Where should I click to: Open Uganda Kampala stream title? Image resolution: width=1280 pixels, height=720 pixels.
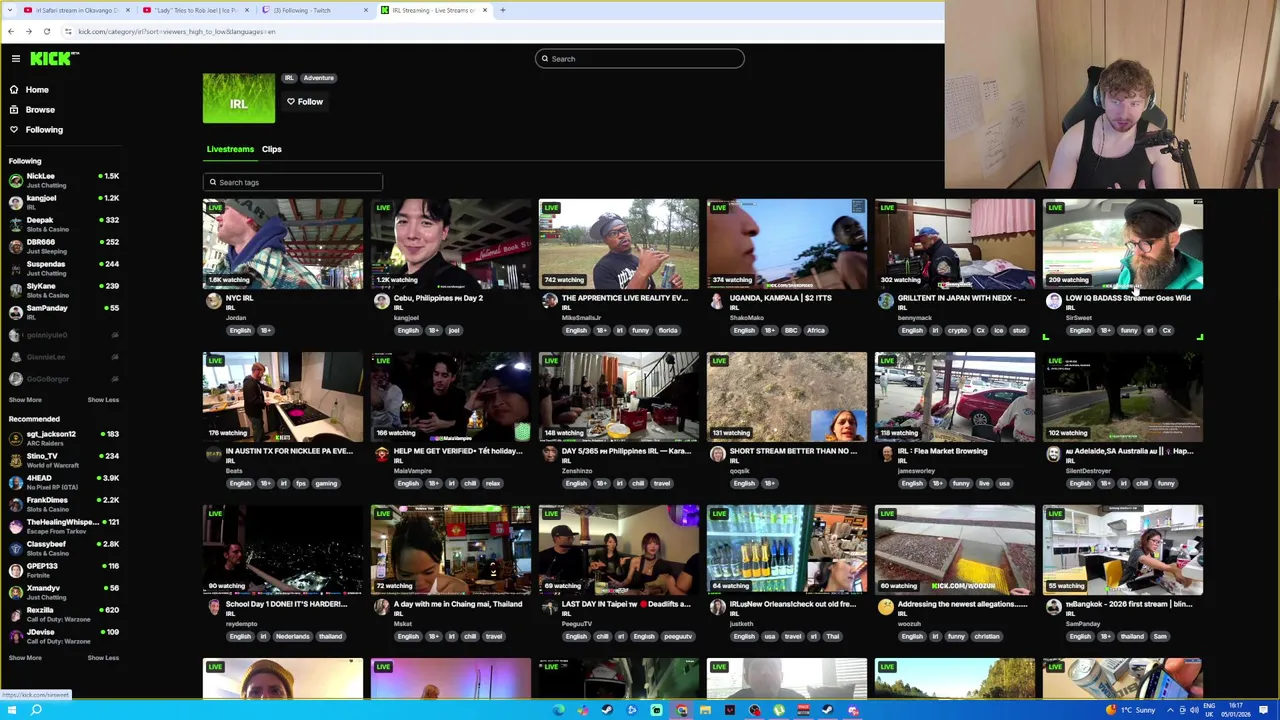(x=781, y=298)
